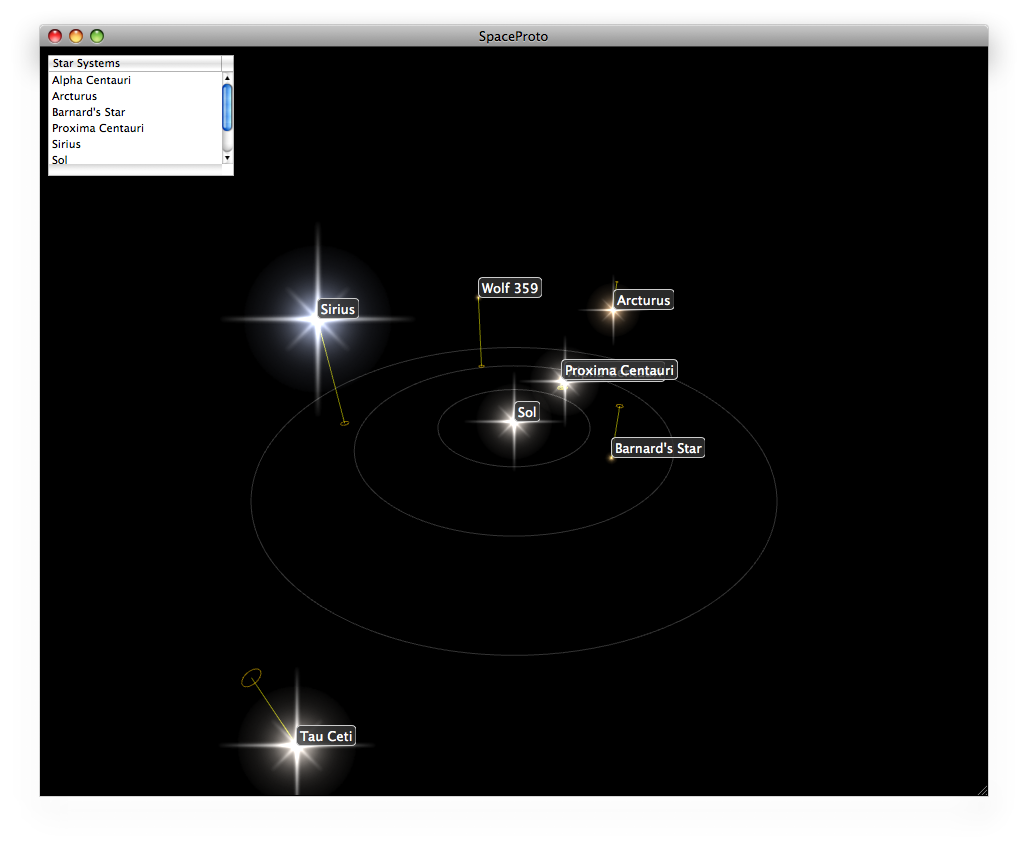Click the list scrollbar up arrow
This screenshot has width=1028, height=851.
coord(227,78)
